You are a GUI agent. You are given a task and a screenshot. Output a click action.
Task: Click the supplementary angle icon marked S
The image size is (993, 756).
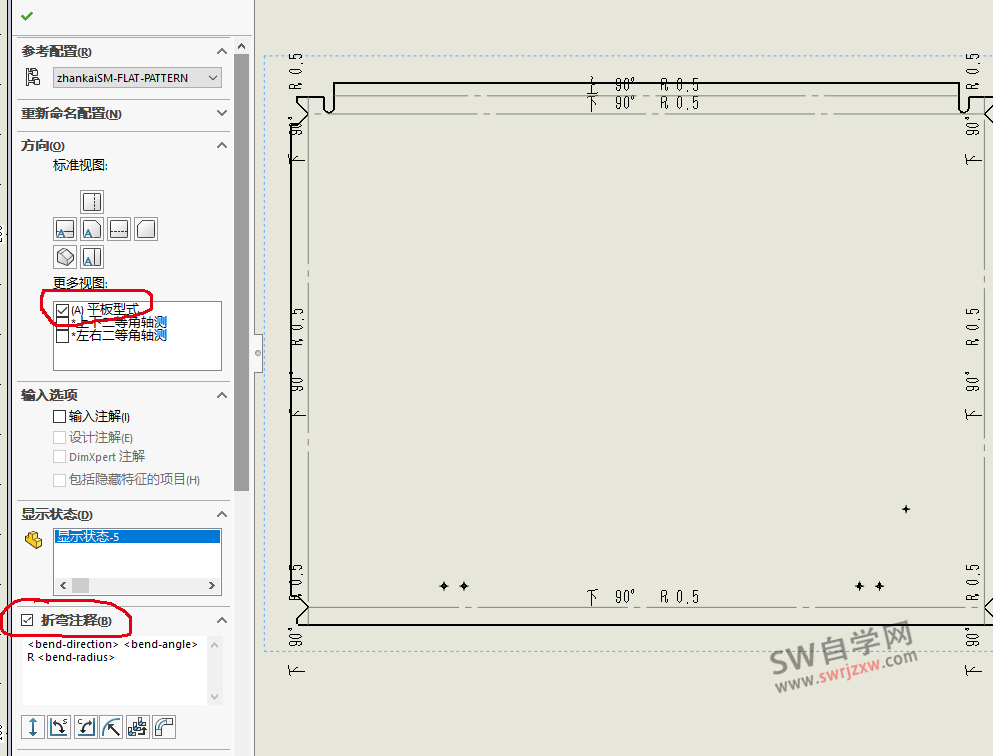59,726
